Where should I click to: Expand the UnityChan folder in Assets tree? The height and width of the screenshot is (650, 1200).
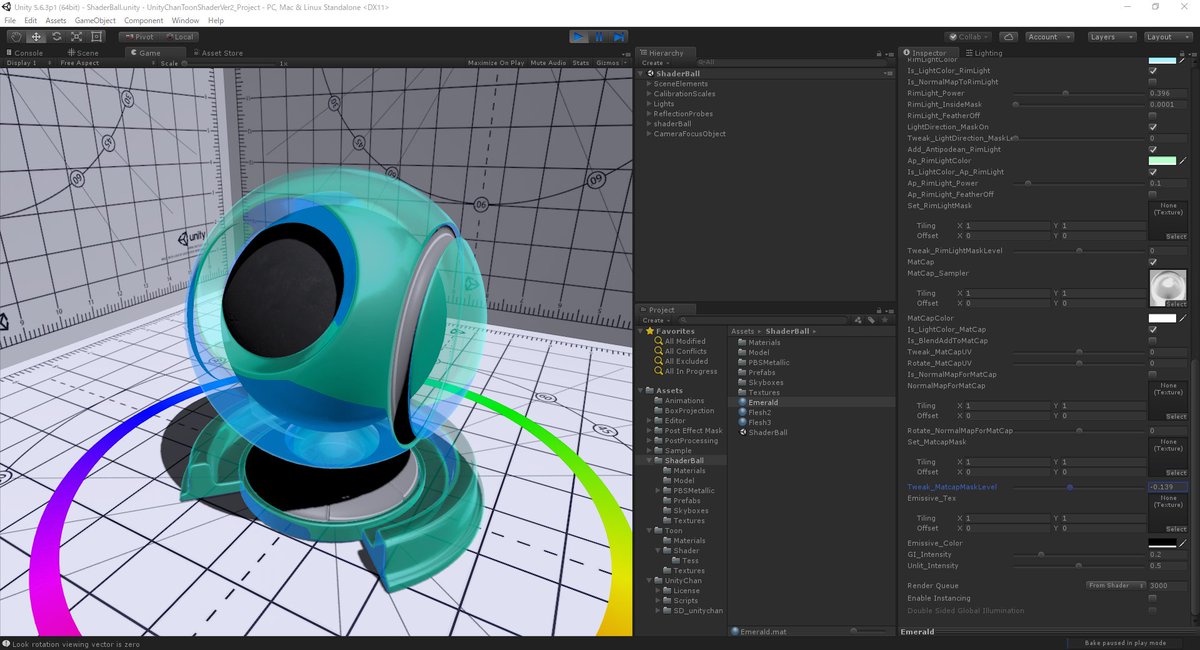tap(649, 581)
